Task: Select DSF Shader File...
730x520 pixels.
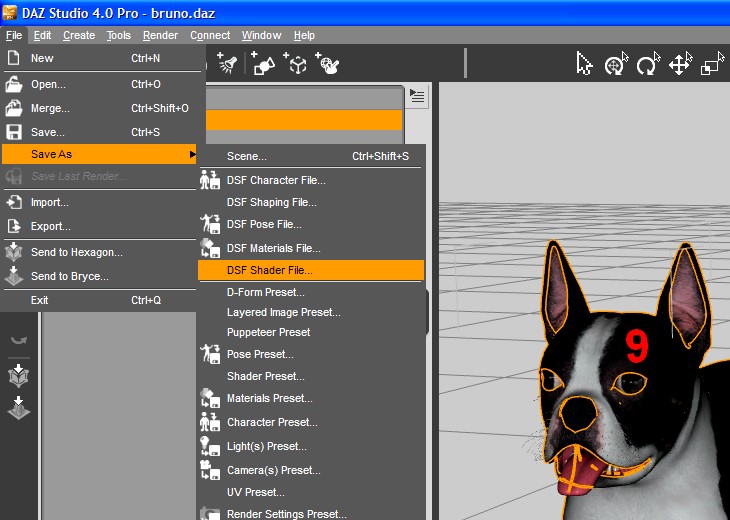Action: pos(311,270)
